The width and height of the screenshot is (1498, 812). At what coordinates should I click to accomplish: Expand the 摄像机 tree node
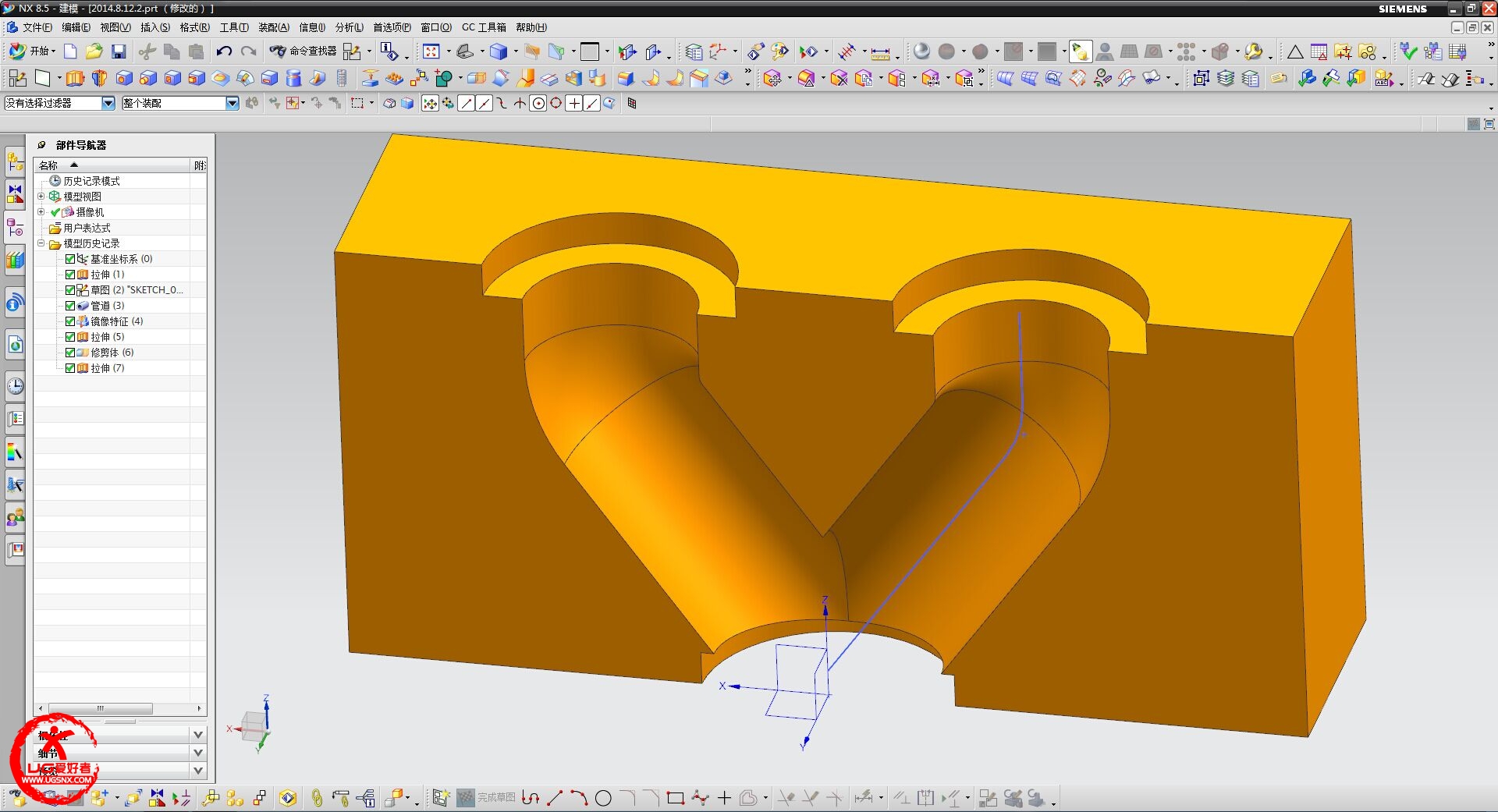41,212
